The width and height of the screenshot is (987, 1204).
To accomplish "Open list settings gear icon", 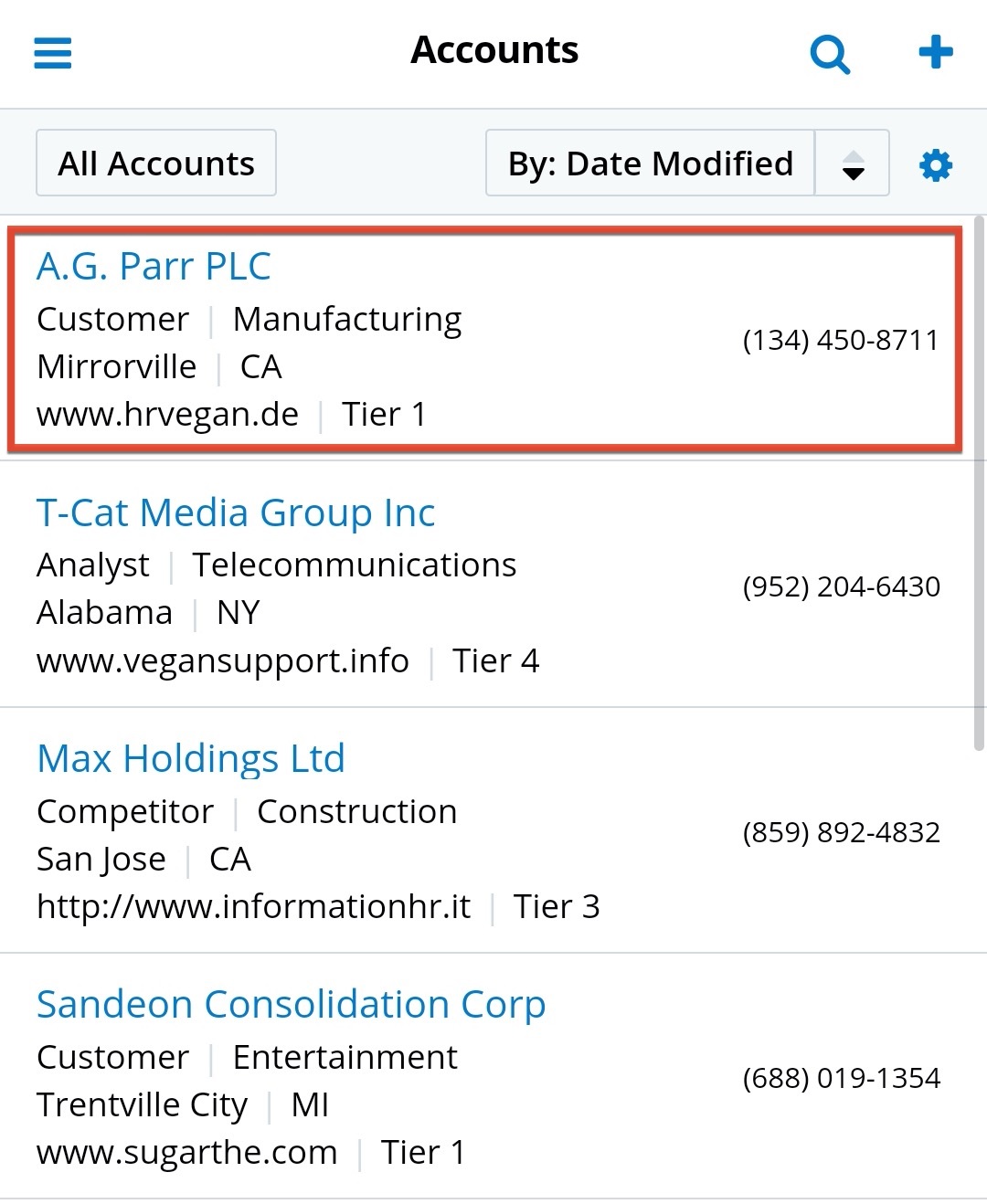I will pos(935,165).
